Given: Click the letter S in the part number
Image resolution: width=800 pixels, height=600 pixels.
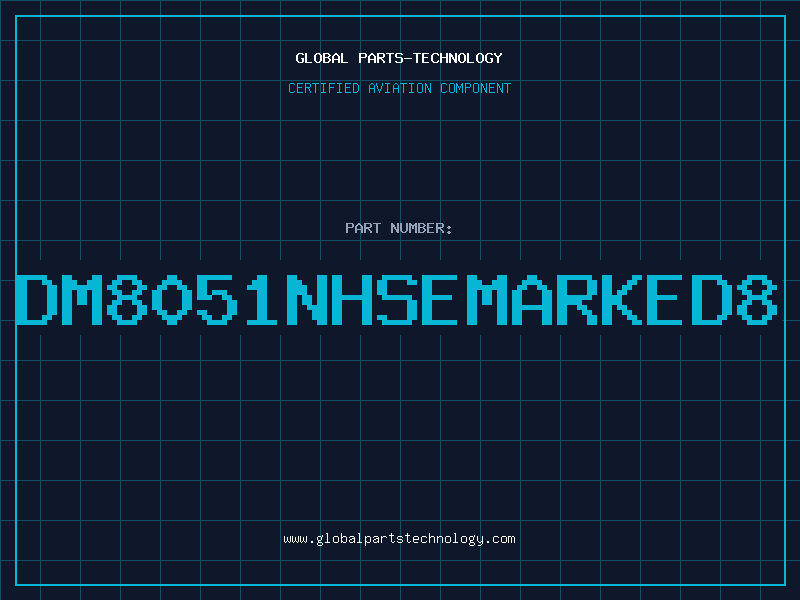Looking at the screenshot, I should pyautogui.click(x=398, y=299).
